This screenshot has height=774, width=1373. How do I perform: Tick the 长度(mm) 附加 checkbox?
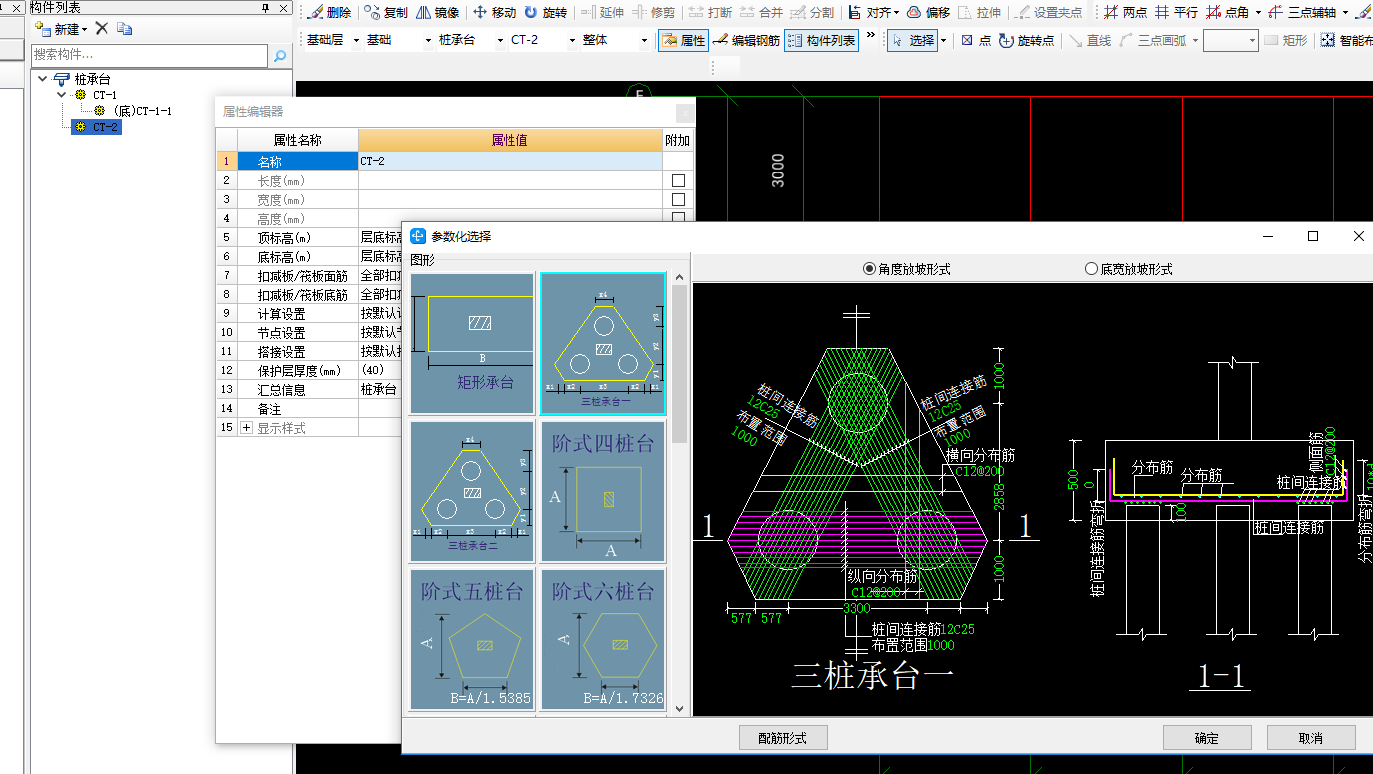(678, 181)
